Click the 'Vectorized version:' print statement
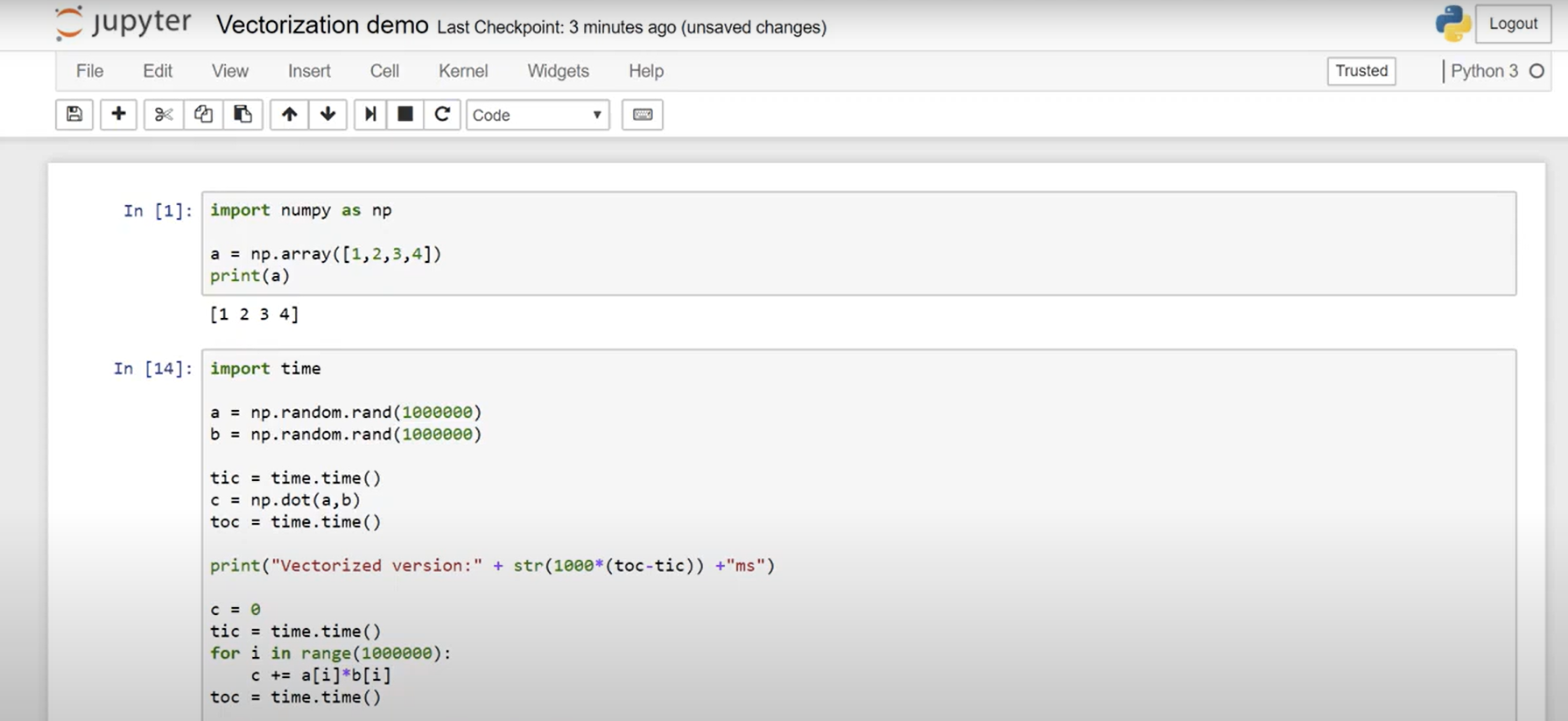The image size is (1568, 721). (x=492, y=566)
